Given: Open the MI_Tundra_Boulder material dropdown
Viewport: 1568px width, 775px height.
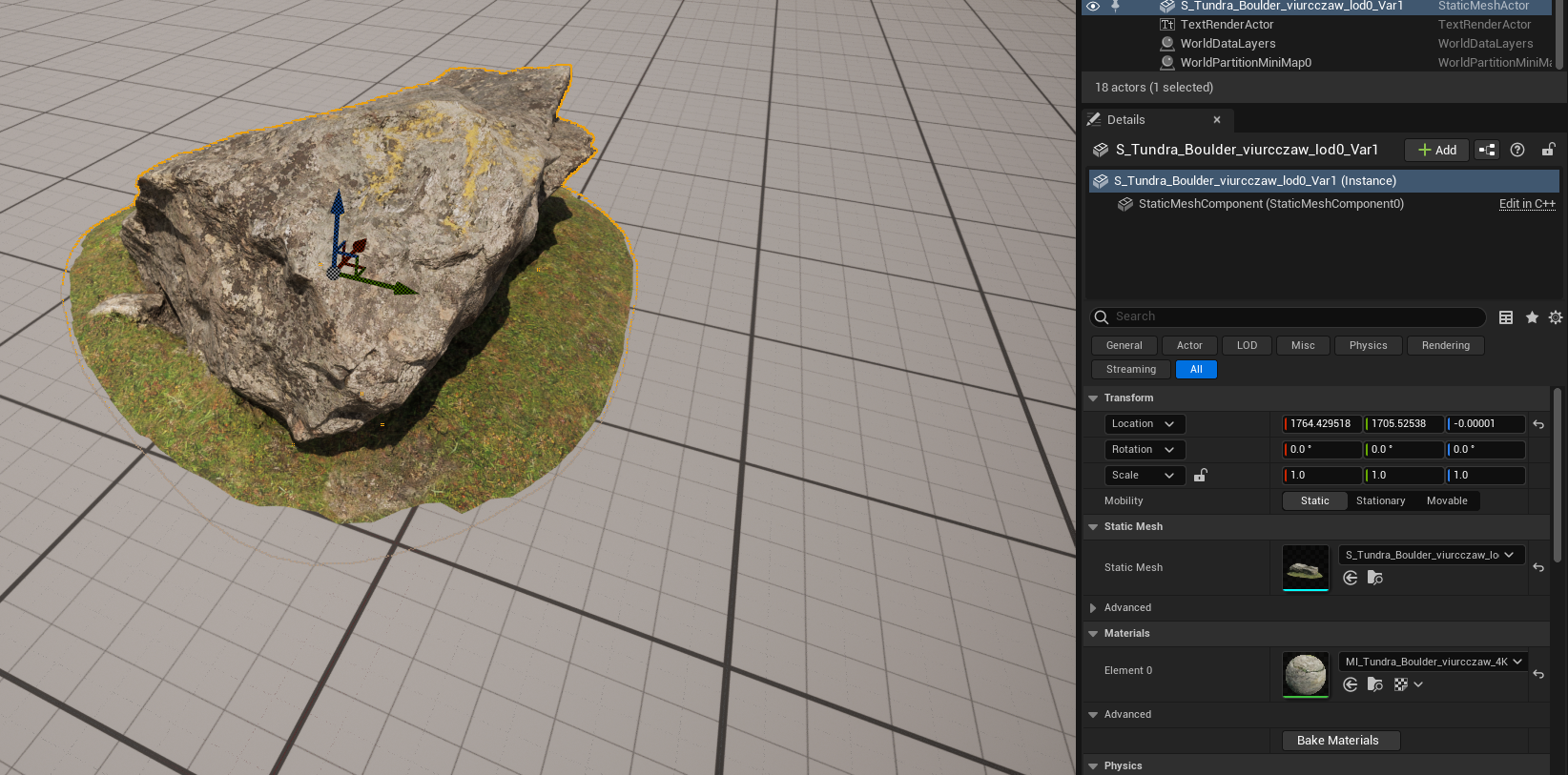Looking at the screenshot, I should (1434, 662).
